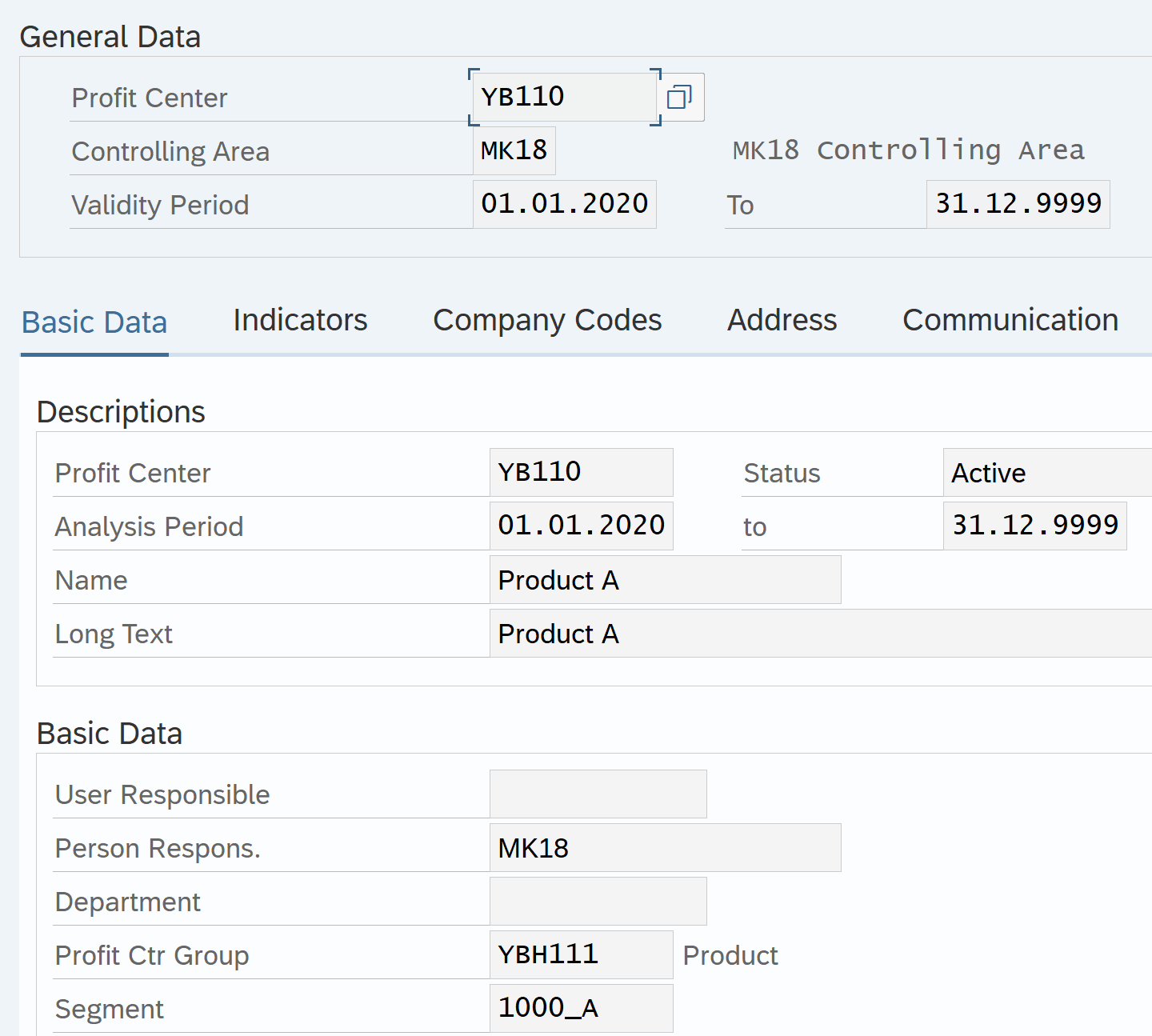Click the Controlling Area label
The width and height of the screenshot is (1152, 1036).
pos(170,151)
